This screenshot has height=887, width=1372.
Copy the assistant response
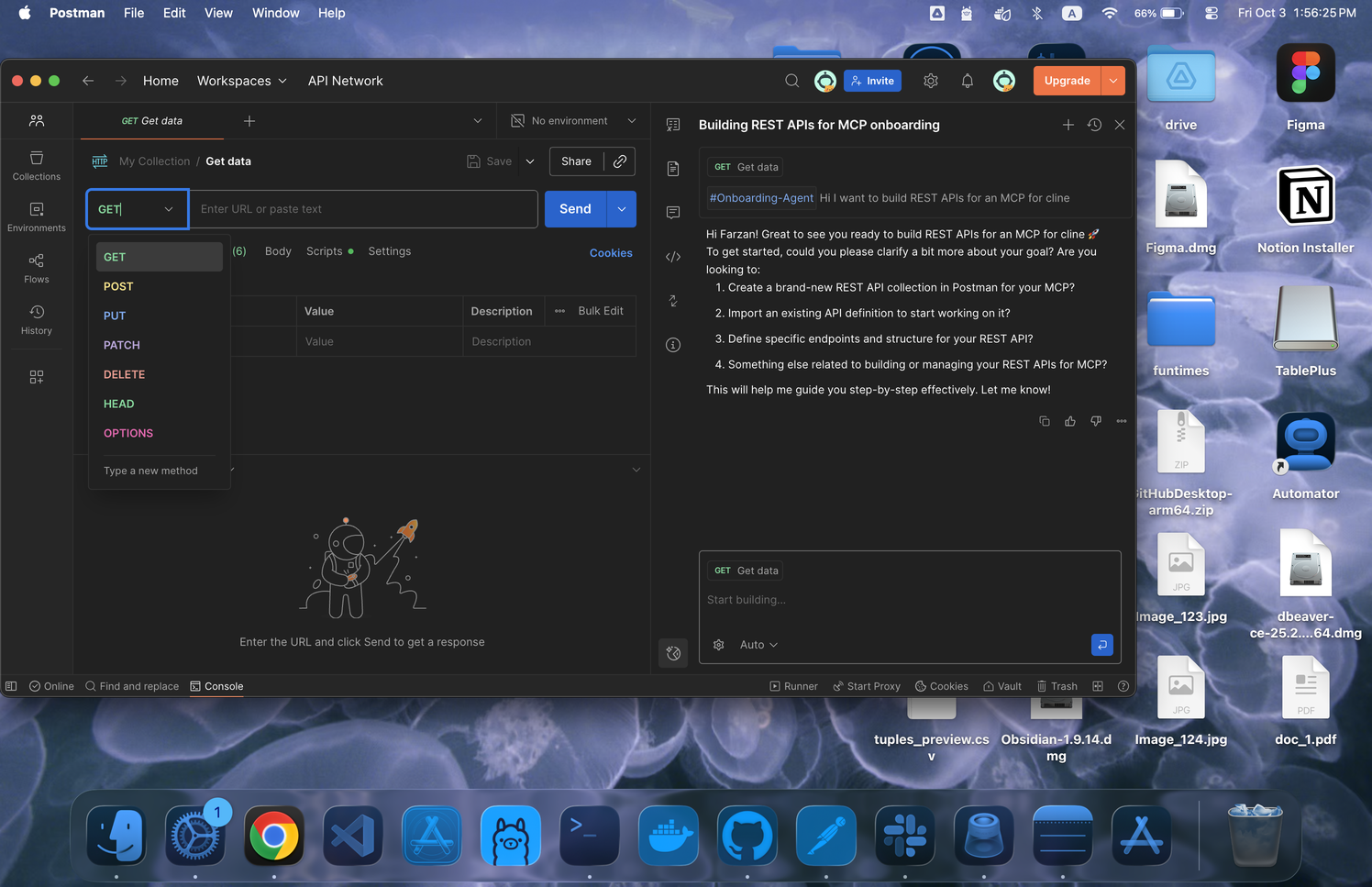pyautogui.click(x=1044, y=421)
